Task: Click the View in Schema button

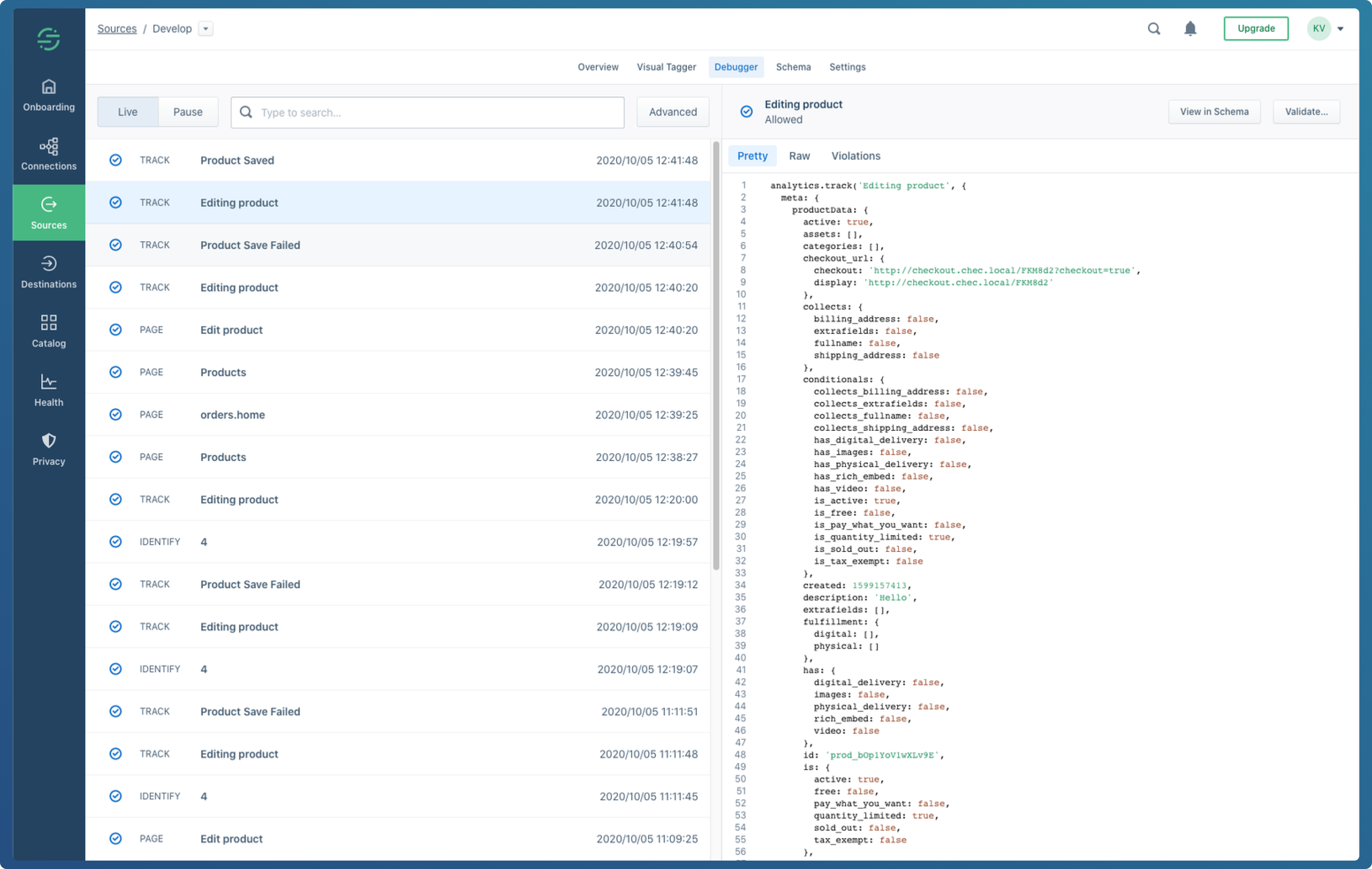Action: click(1213, 112)
